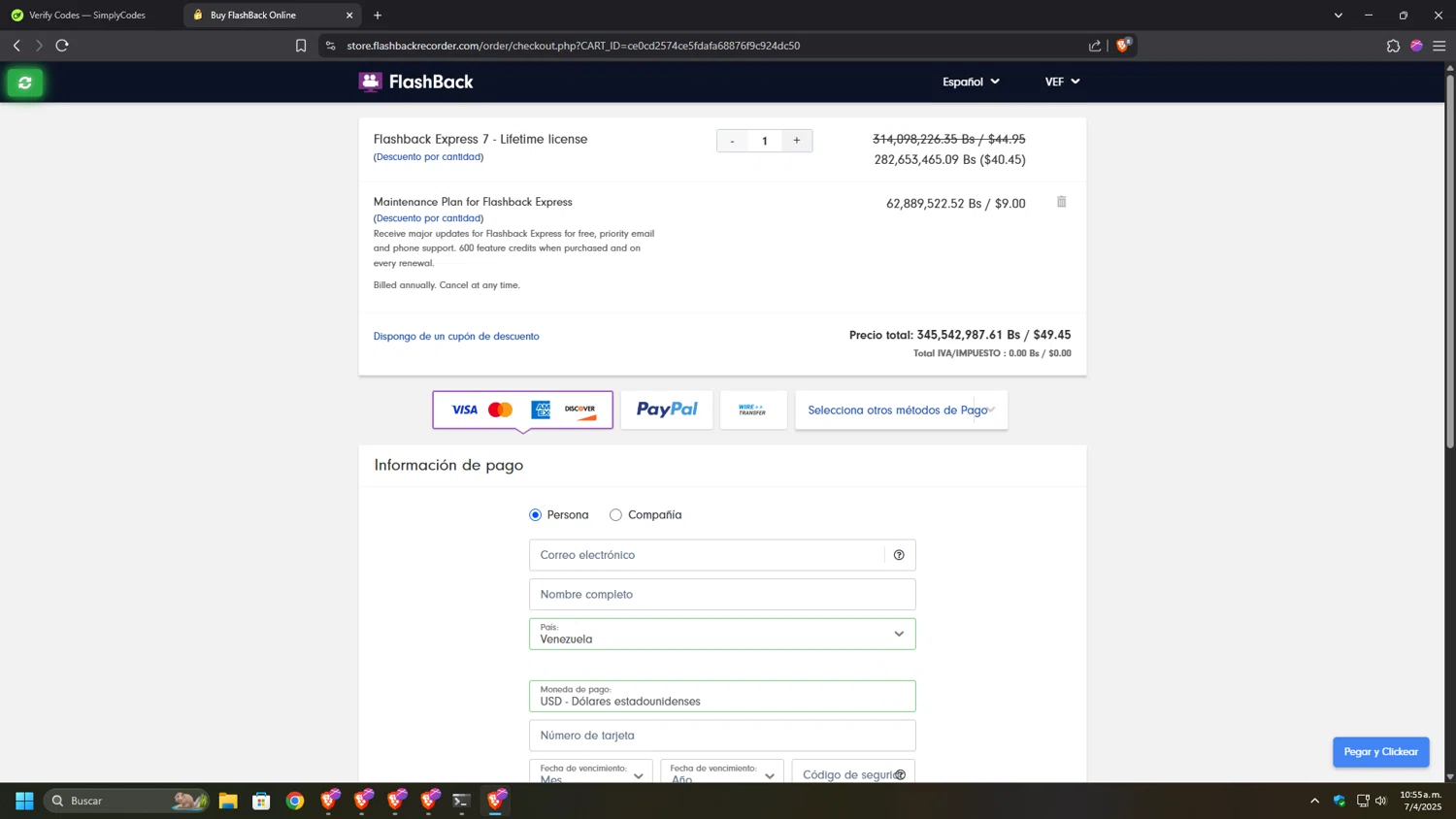Open browser extensions puzzle icon

coord(1393,46)
